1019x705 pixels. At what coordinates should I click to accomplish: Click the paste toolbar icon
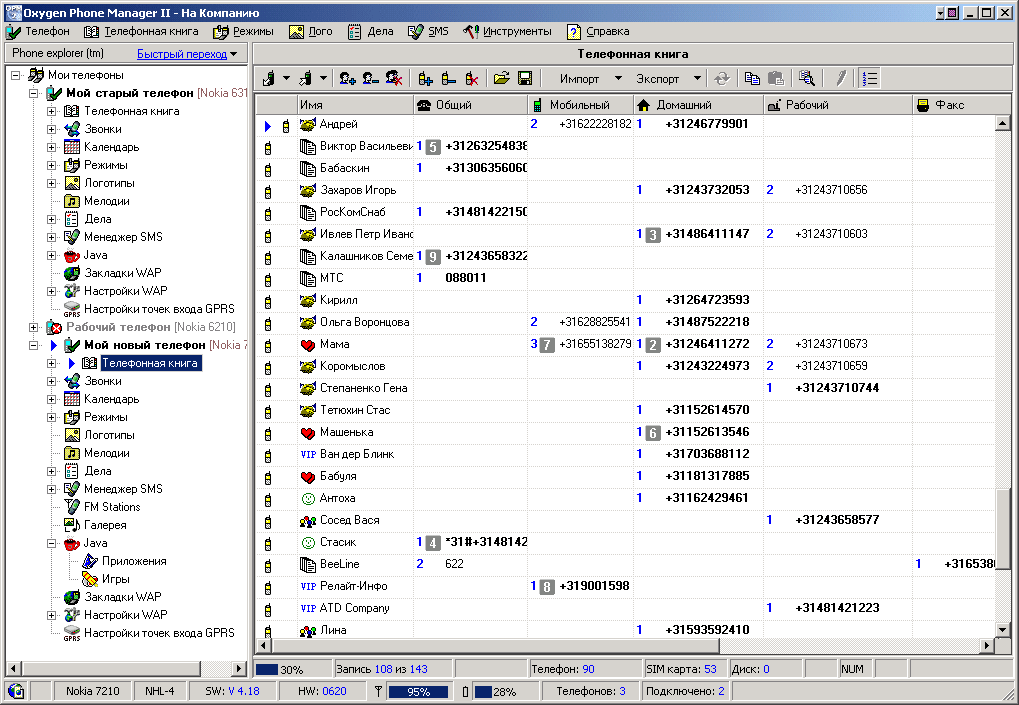[775, 79]
